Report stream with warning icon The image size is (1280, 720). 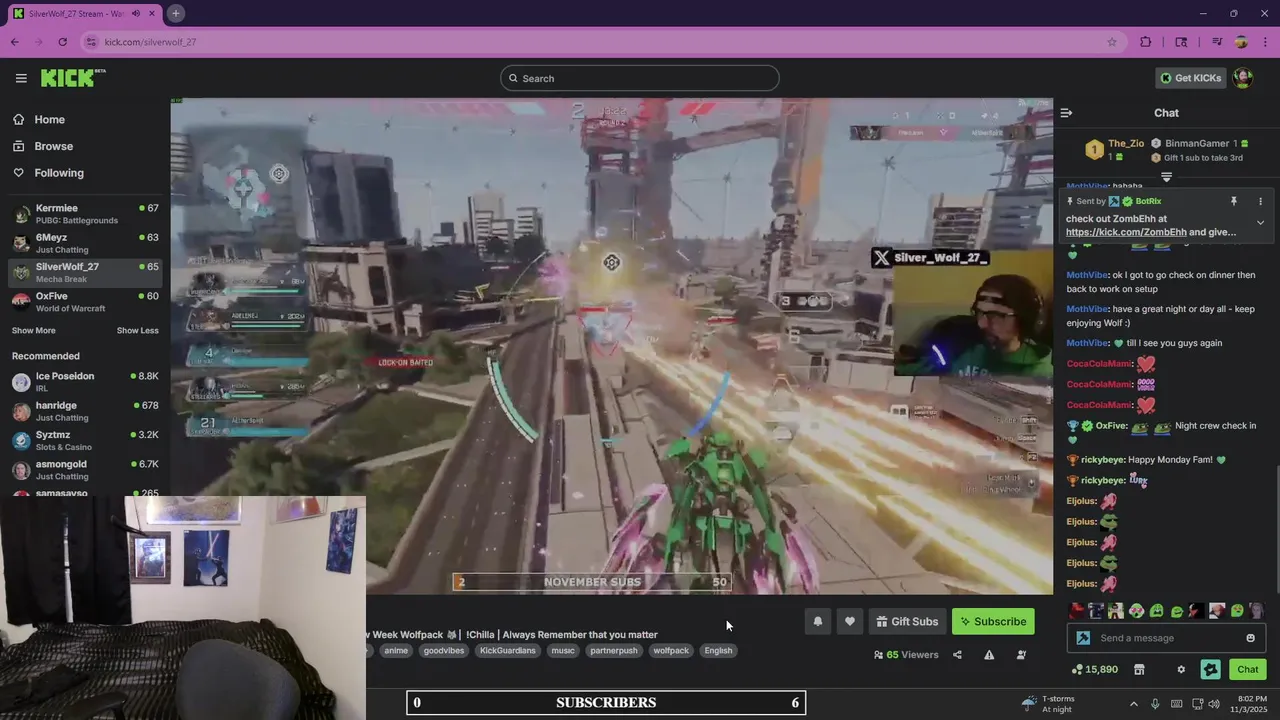989,655
